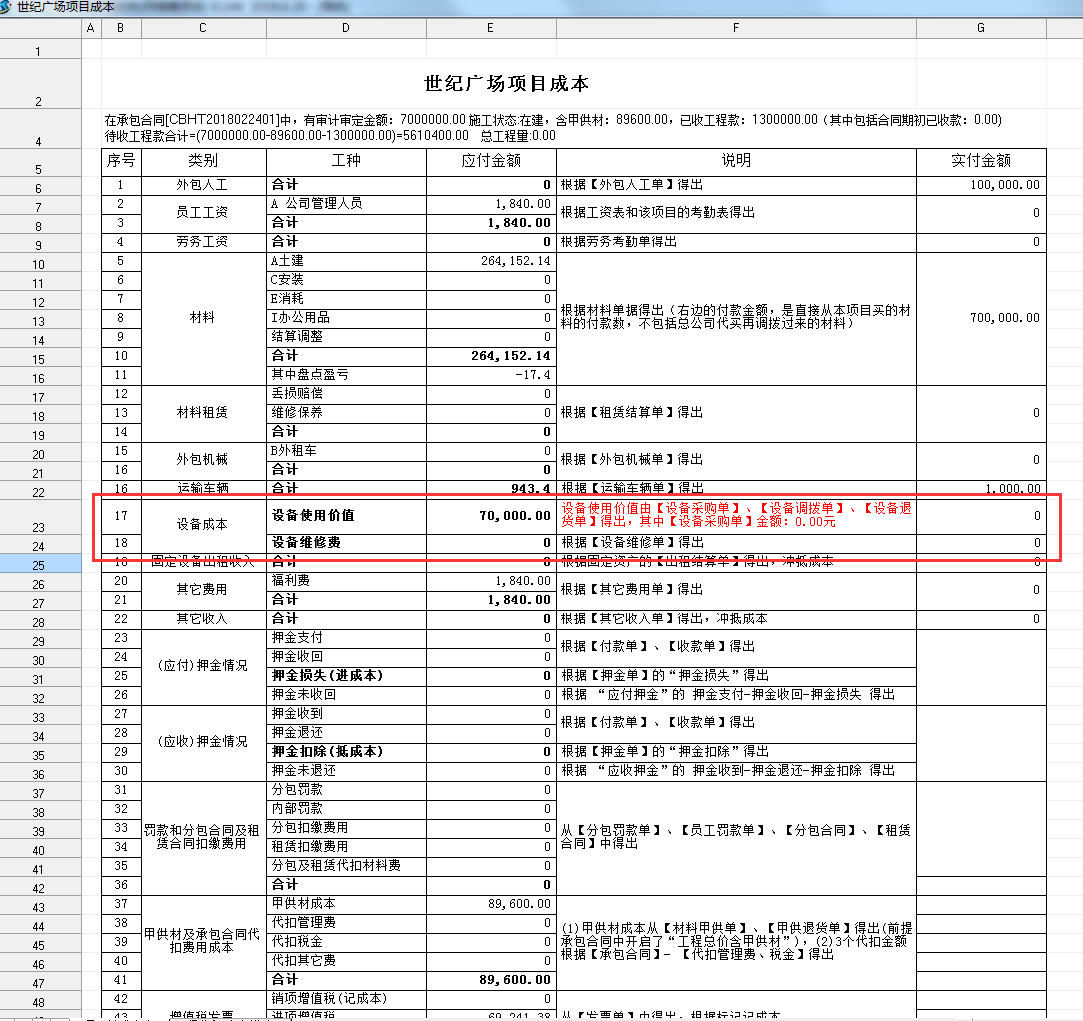Select column header C
The image size is (1083, 1021).
(203, 28)
